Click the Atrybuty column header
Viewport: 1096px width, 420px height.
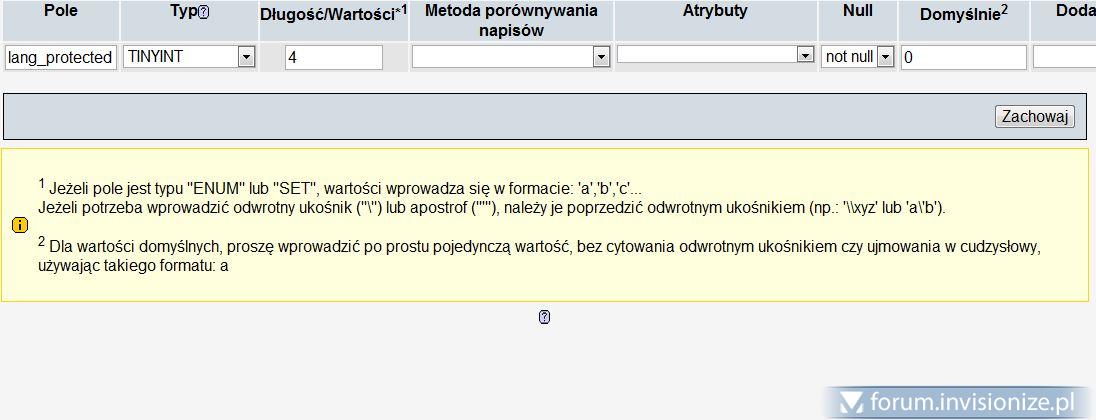pyautogui.click(x=715, y=11)
